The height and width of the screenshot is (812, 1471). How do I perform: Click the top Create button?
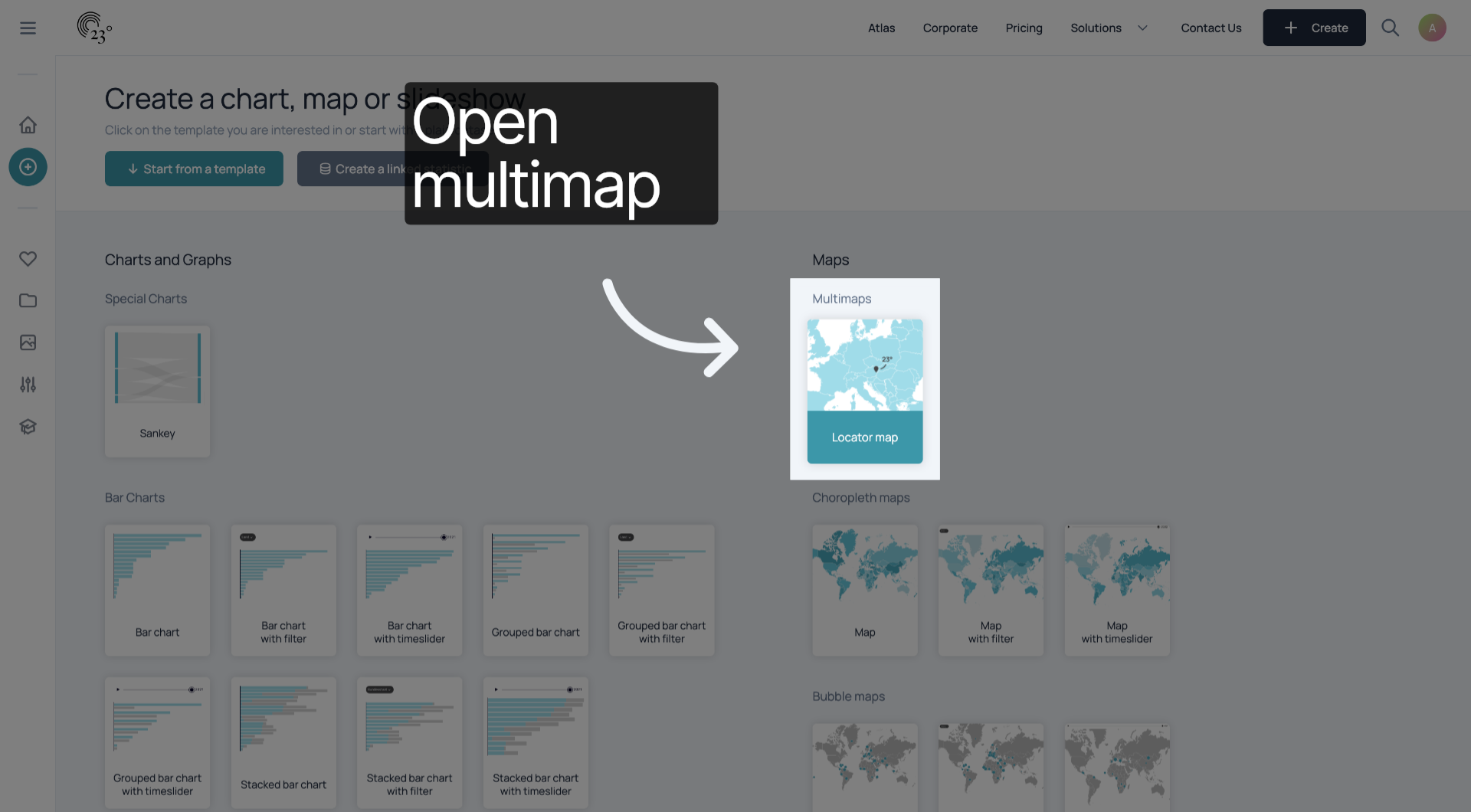1314,28
